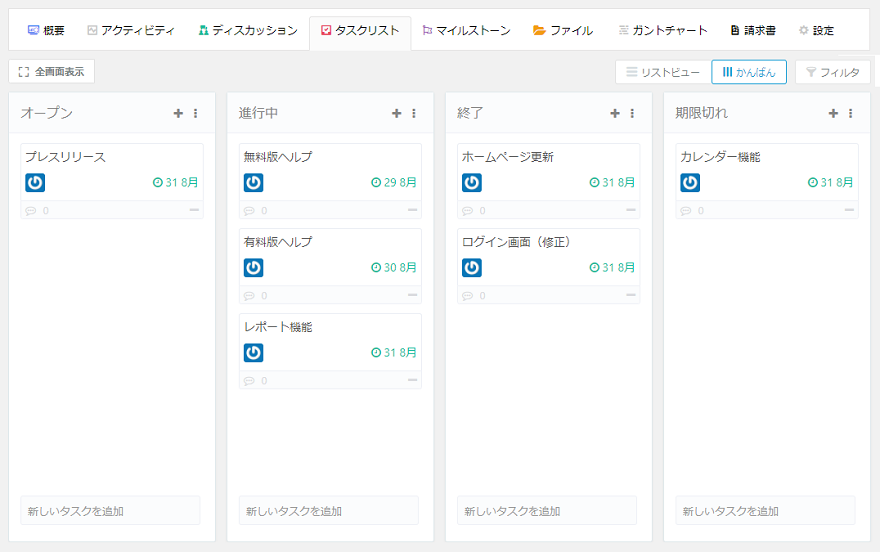Viewport: 880px width, 552px height.
Task: Add a task via 終了 column plus icon
Action: (x=615, y=114)
